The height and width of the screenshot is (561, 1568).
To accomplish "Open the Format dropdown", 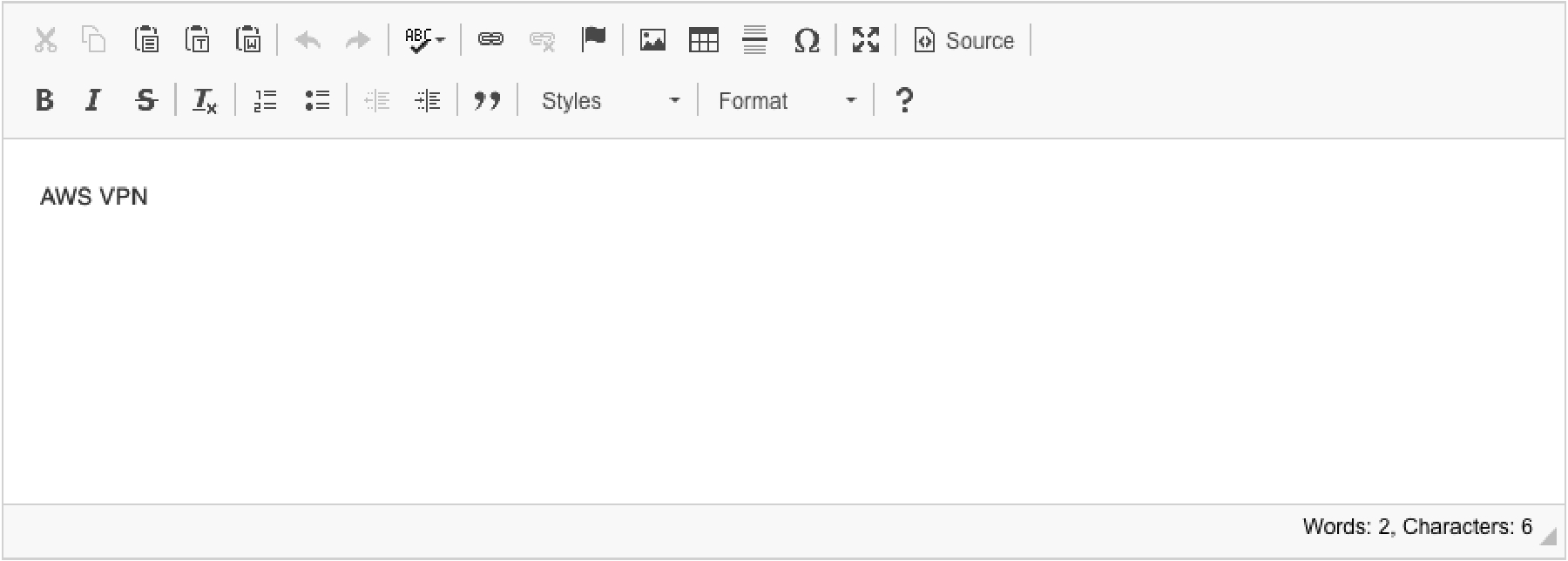I will coord(787,101).
